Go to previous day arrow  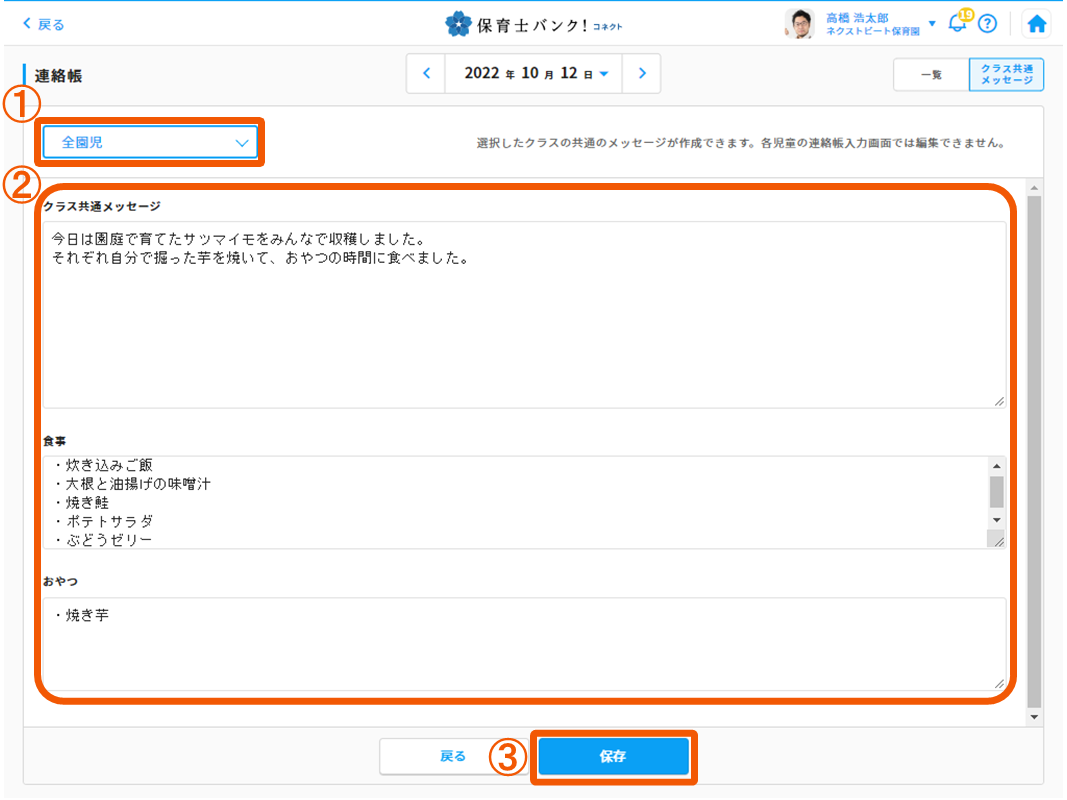pos(427,74)
